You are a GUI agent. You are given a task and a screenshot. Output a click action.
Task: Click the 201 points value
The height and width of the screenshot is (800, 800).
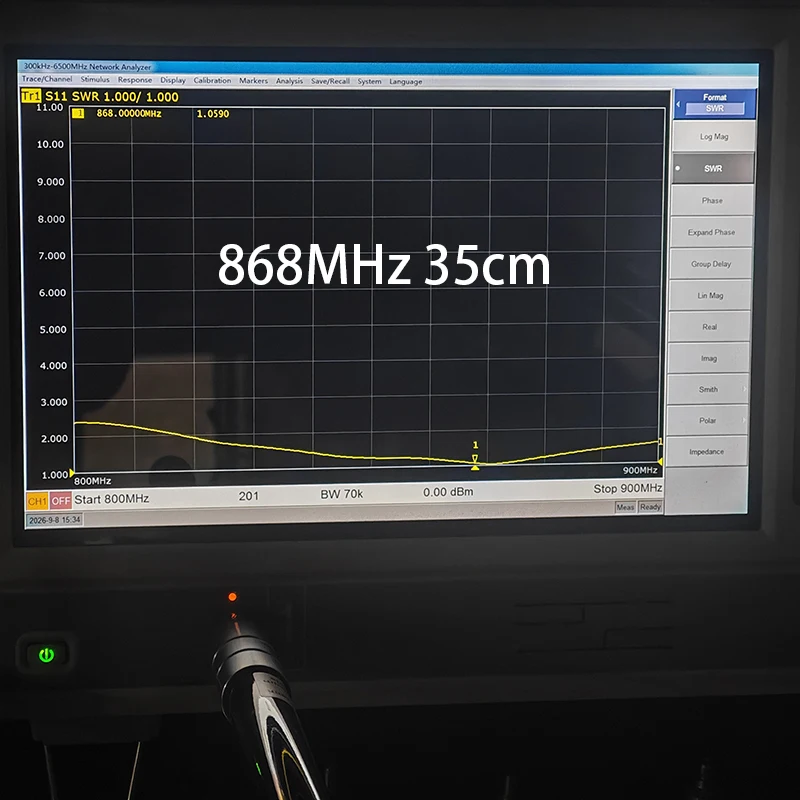(248, 495)
